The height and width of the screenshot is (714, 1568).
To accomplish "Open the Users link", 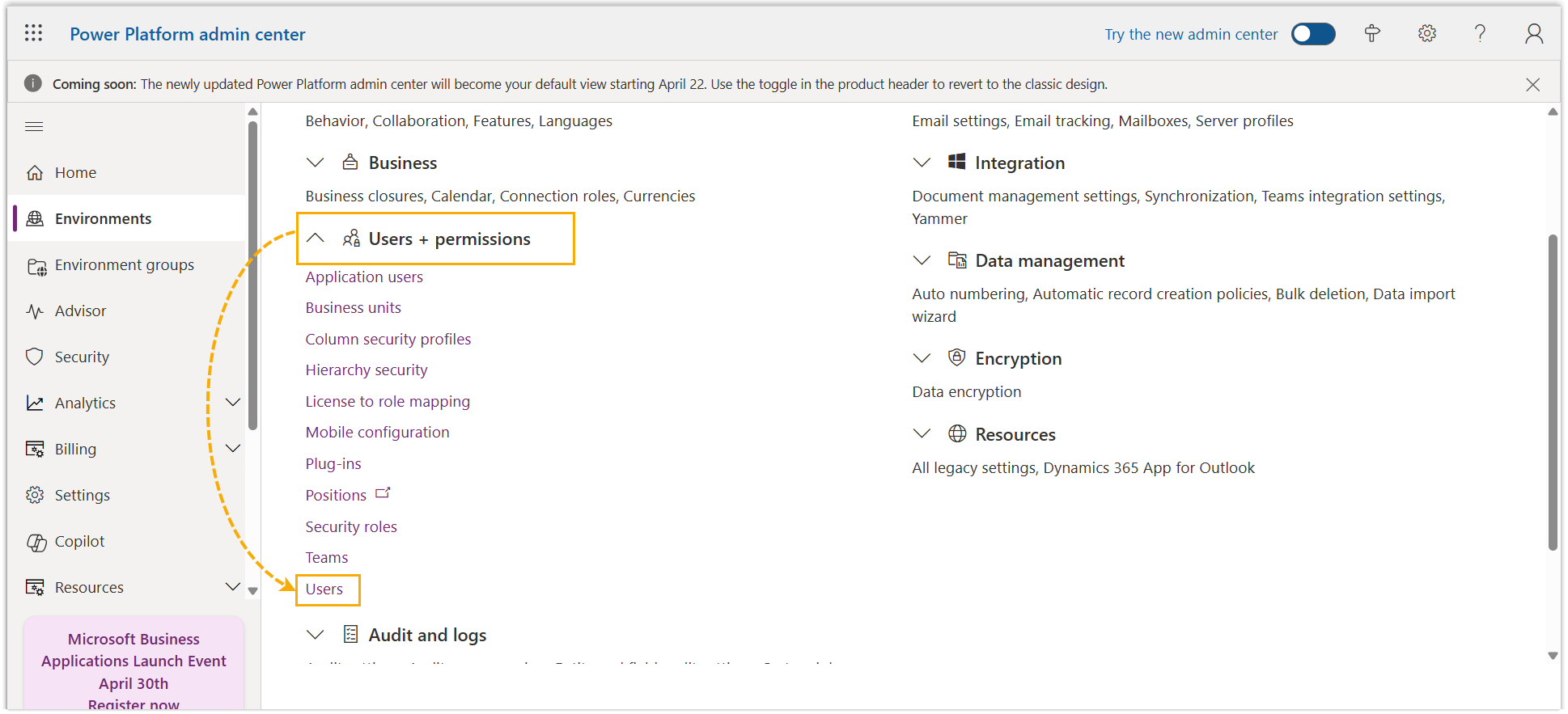I will pos(324,589).
